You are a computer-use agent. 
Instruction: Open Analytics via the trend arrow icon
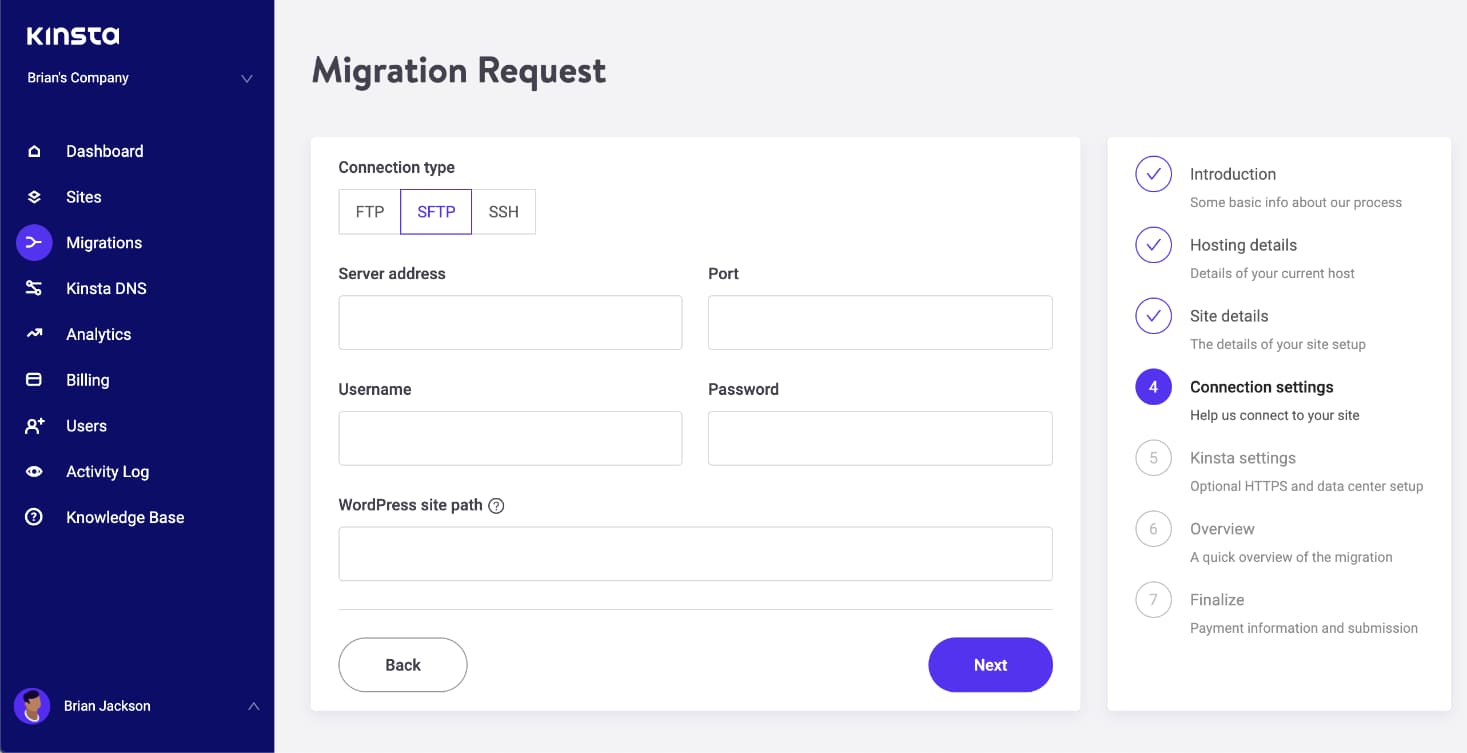[34, 334]
